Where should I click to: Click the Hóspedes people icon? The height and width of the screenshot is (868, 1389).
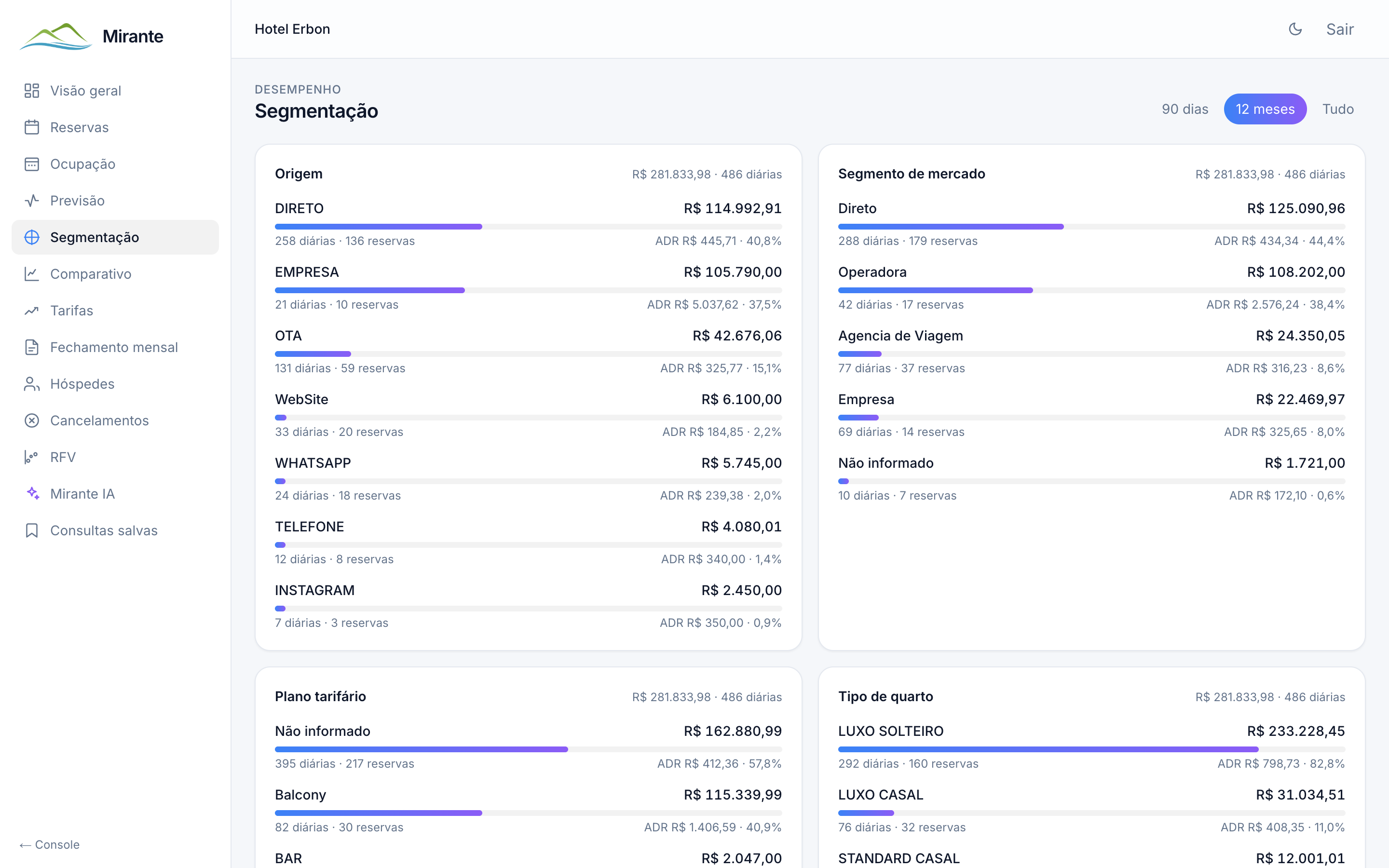31,384
